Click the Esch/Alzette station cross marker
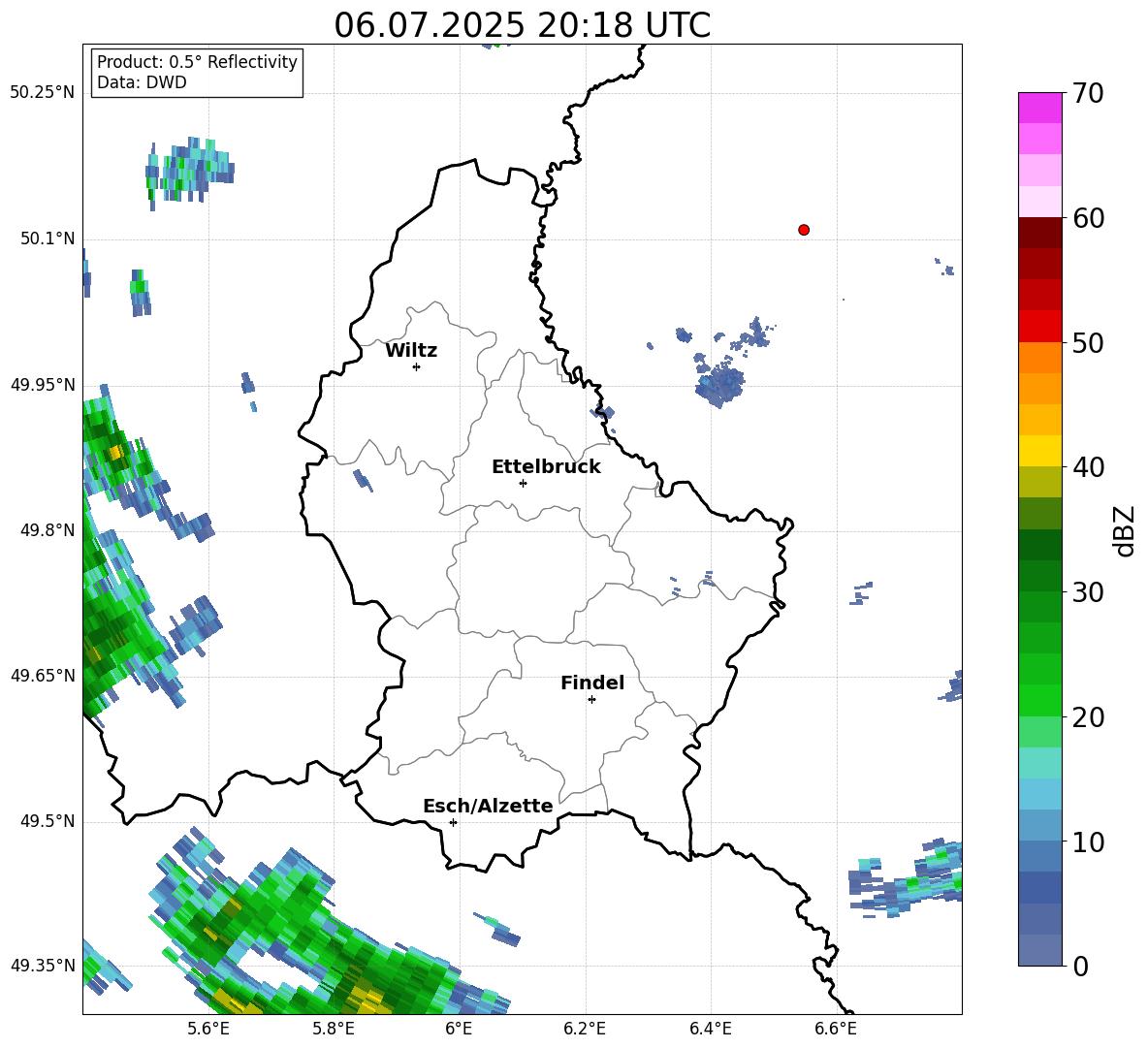This screenshot has height=1048, width=1148. click(453, 822)
